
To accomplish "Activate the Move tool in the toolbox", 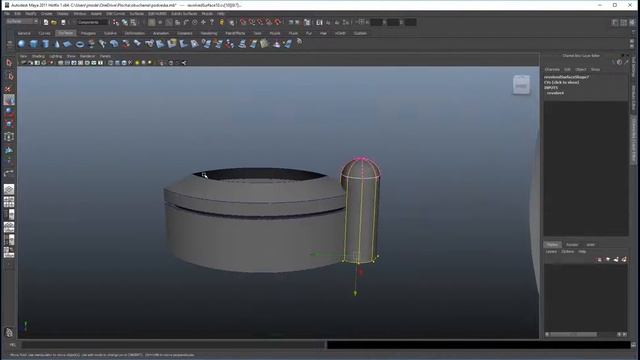I will [9, 100].
